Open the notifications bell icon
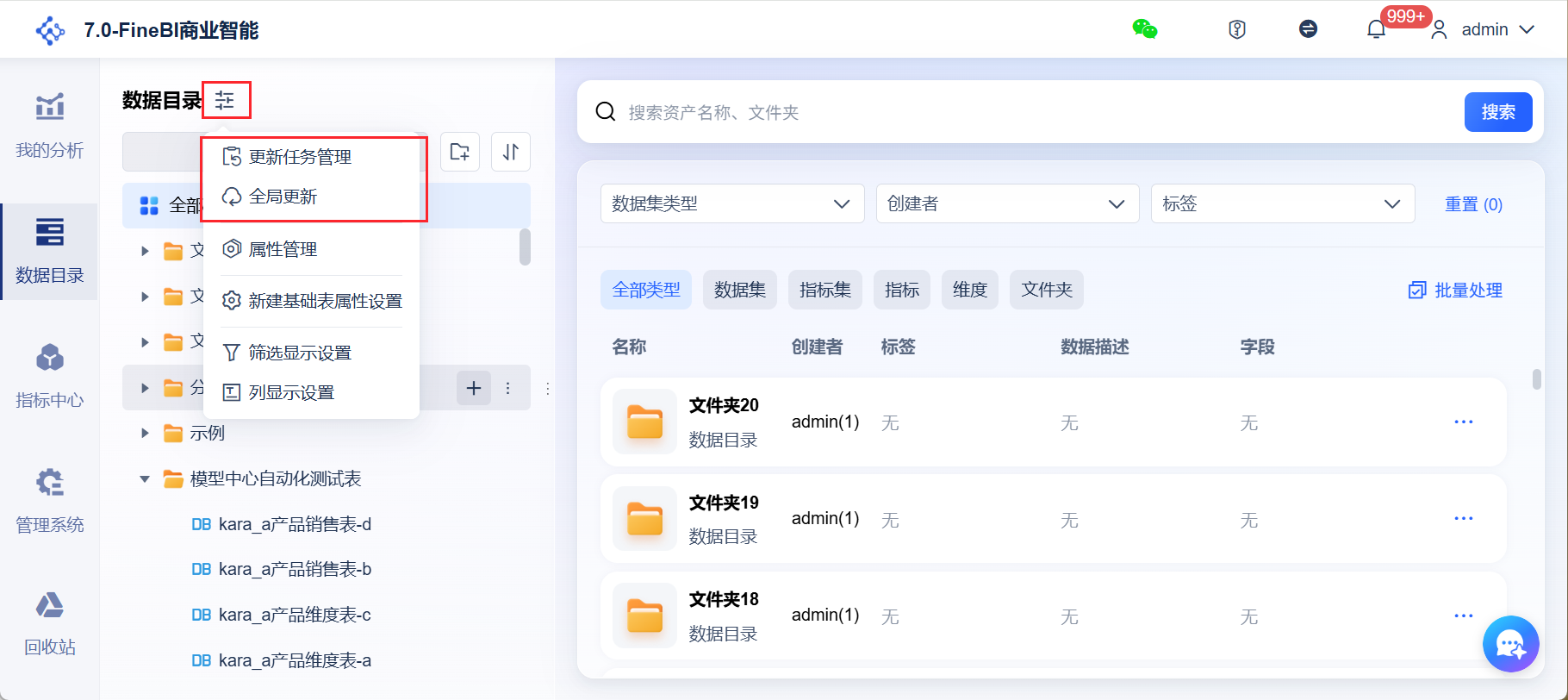The height and width of the screenshot is (700, 1568). tap(1376, 29)
